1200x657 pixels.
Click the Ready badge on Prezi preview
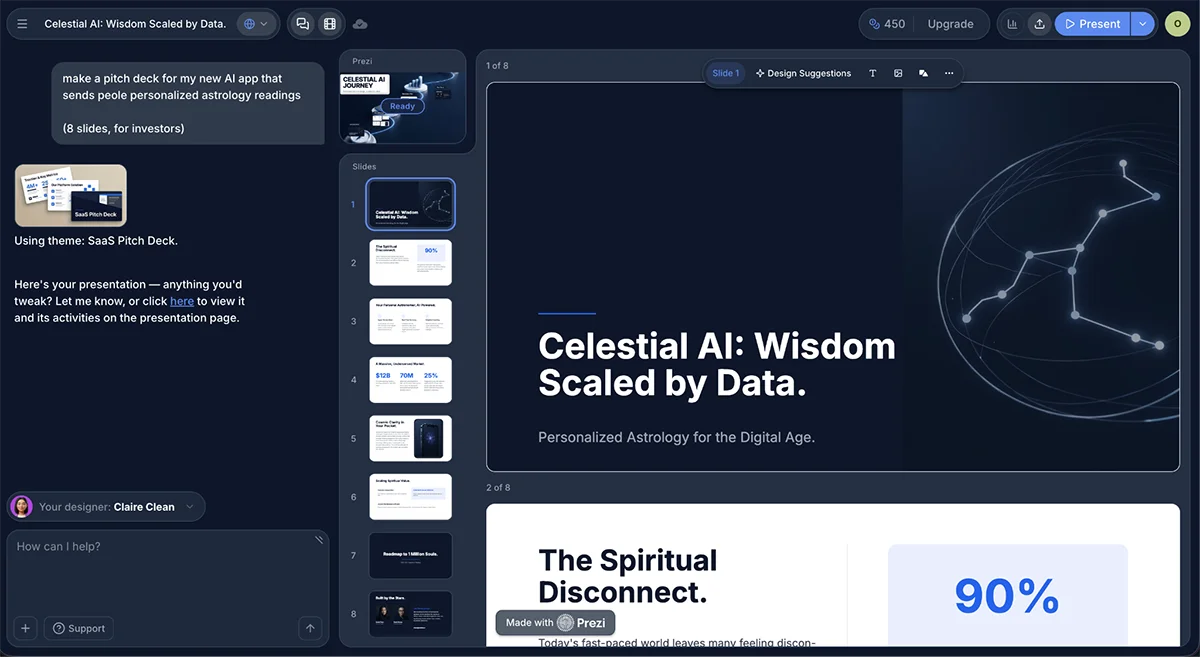[402, 106]
